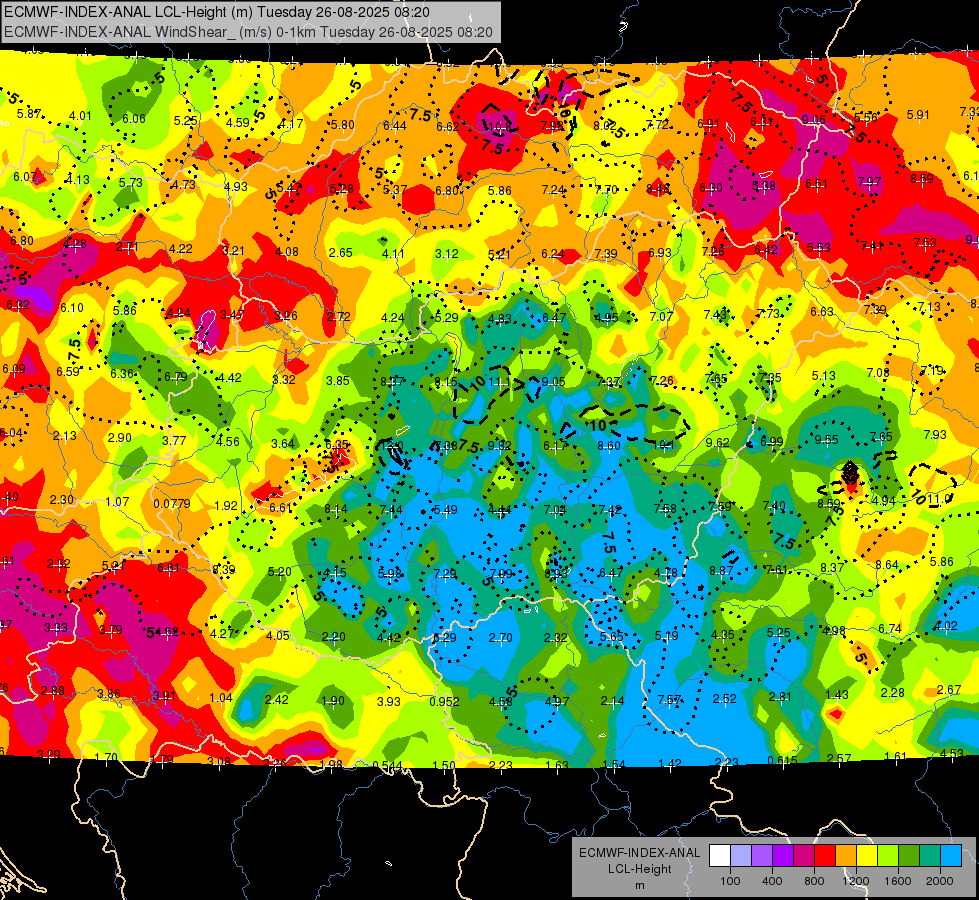The width and height of the screenshot is (979, 900).
Task: Click the wind shear value 9.62
Action: [x=717, y=443]
